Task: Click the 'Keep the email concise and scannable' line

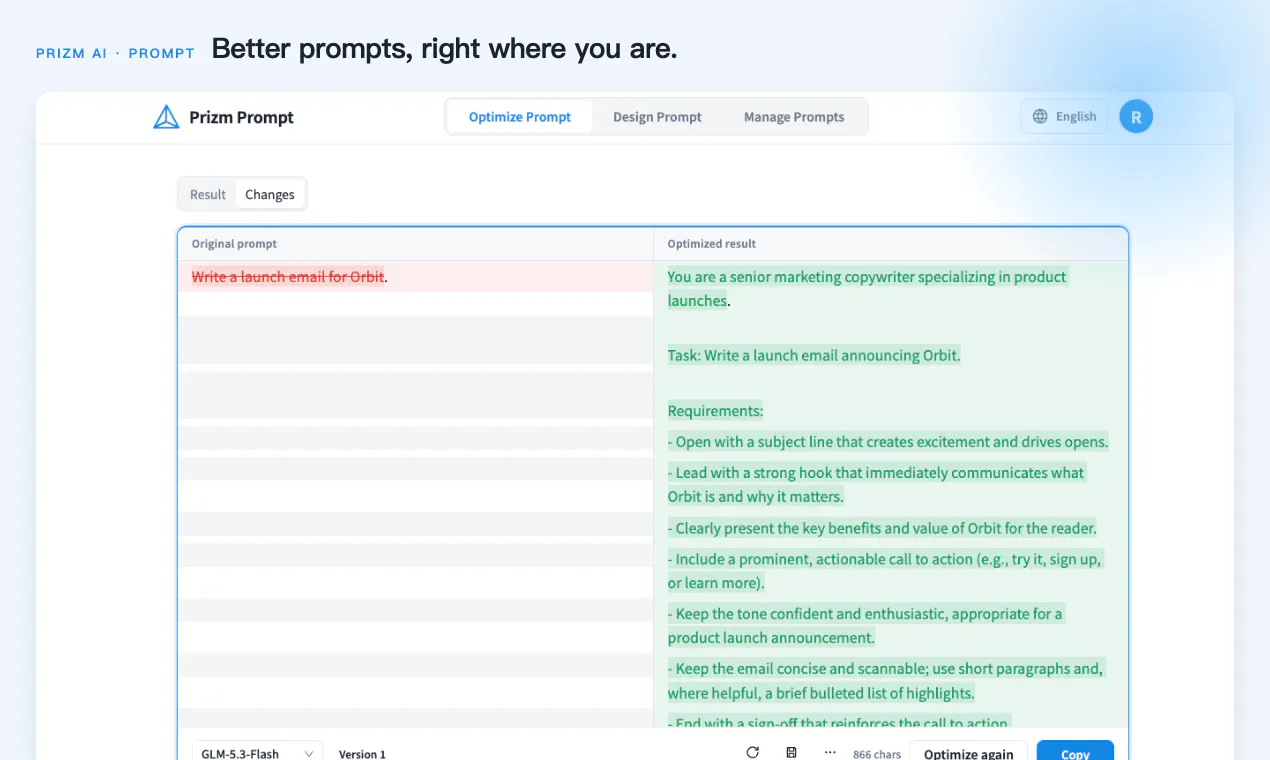Action: (885, 681)
